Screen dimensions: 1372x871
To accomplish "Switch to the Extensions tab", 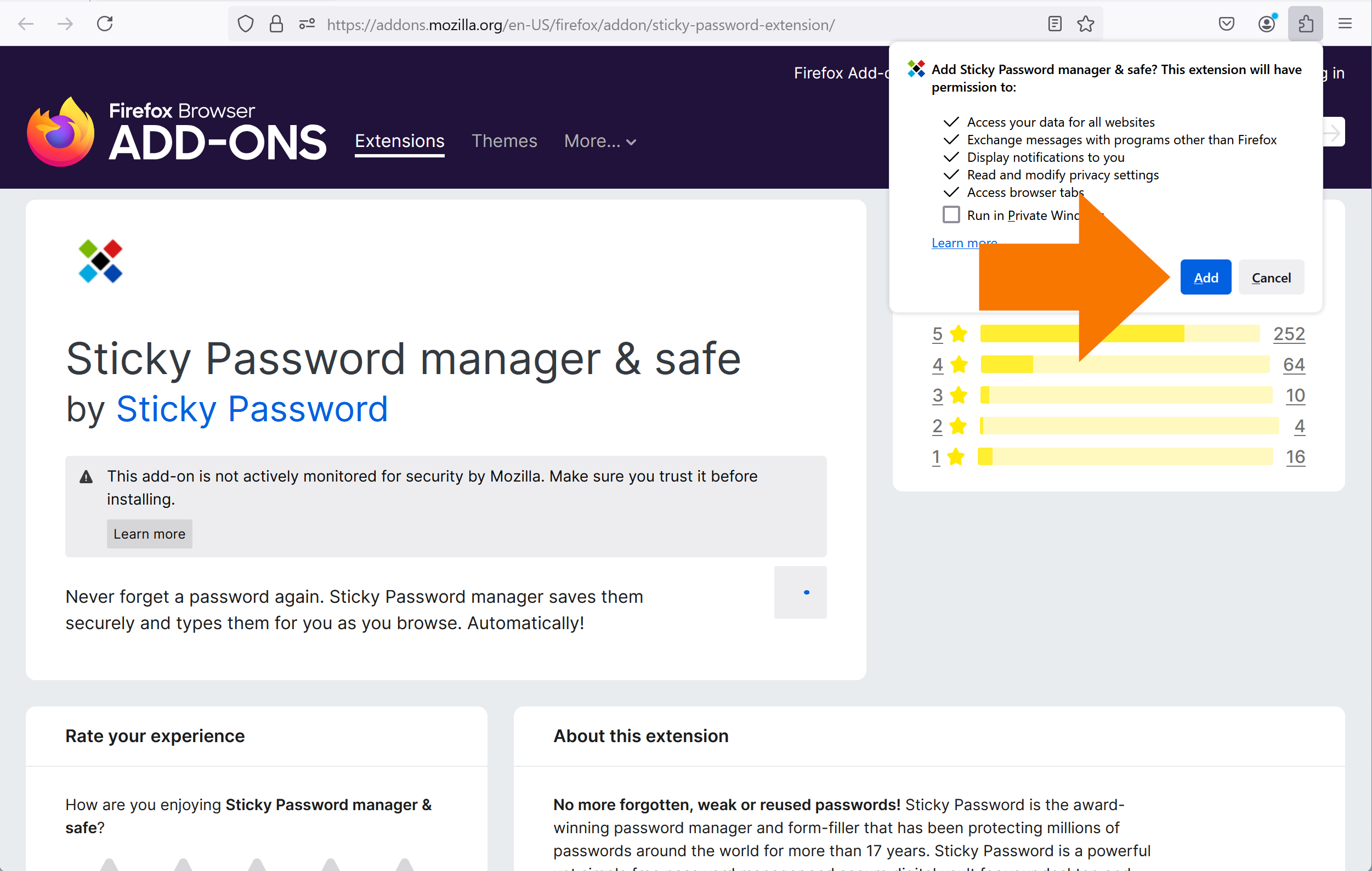I will [x=399, y=141].
